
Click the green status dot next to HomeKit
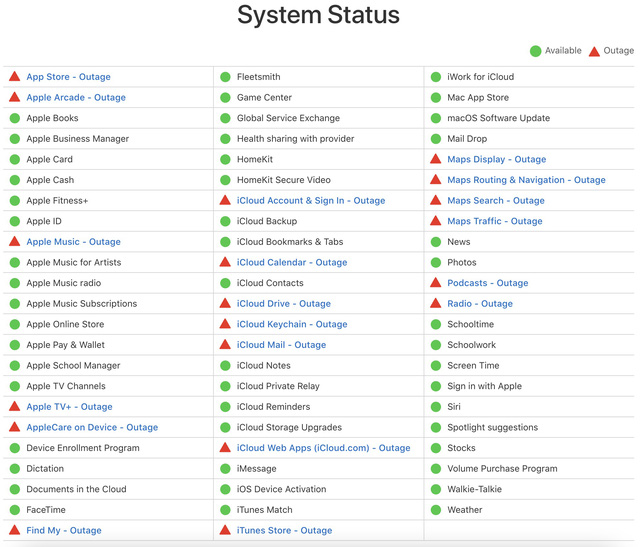225,159
